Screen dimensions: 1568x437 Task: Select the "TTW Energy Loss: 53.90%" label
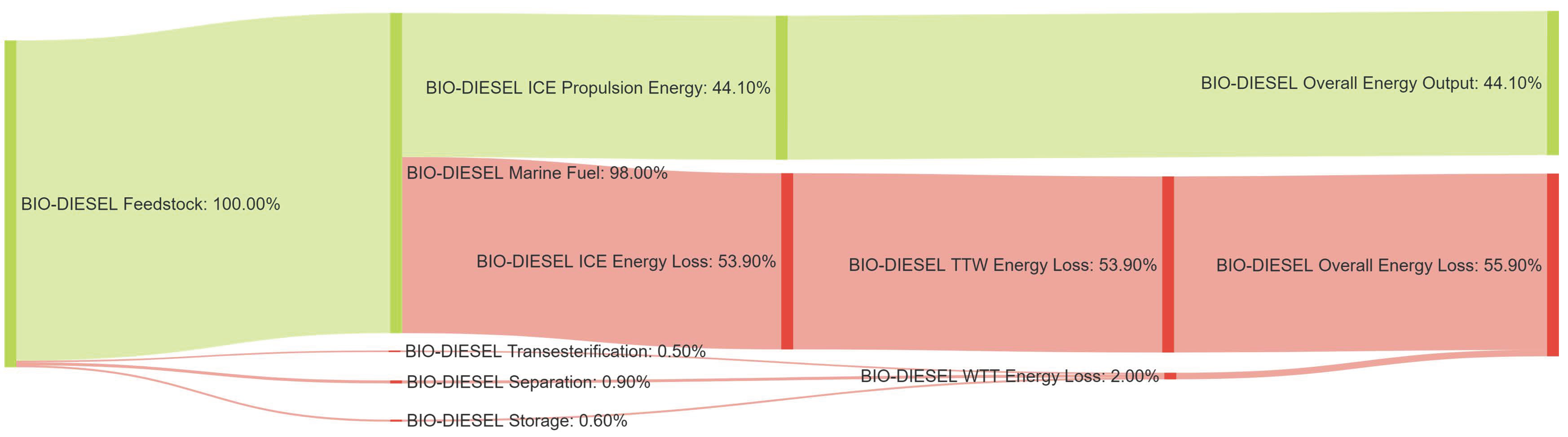pos(1003,265)
